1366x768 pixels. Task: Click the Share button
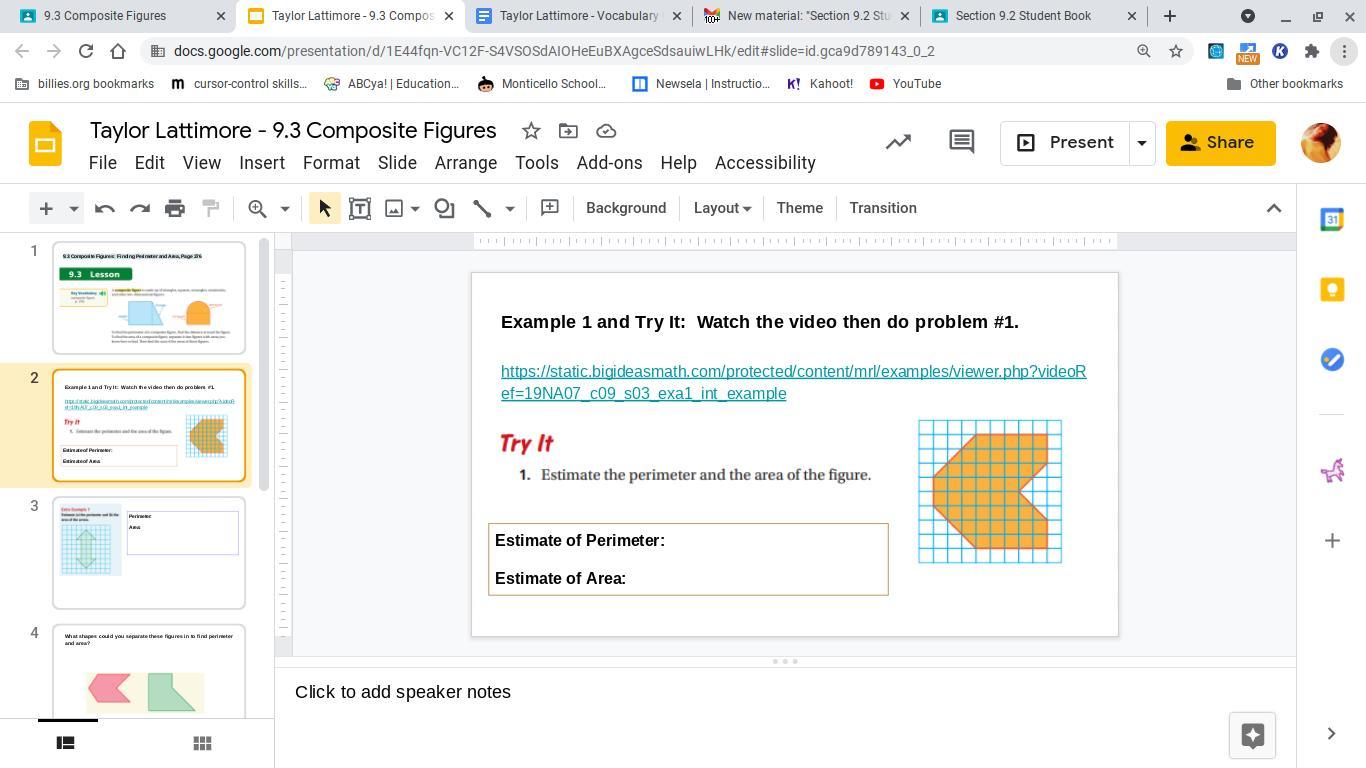coord(1220,143)
